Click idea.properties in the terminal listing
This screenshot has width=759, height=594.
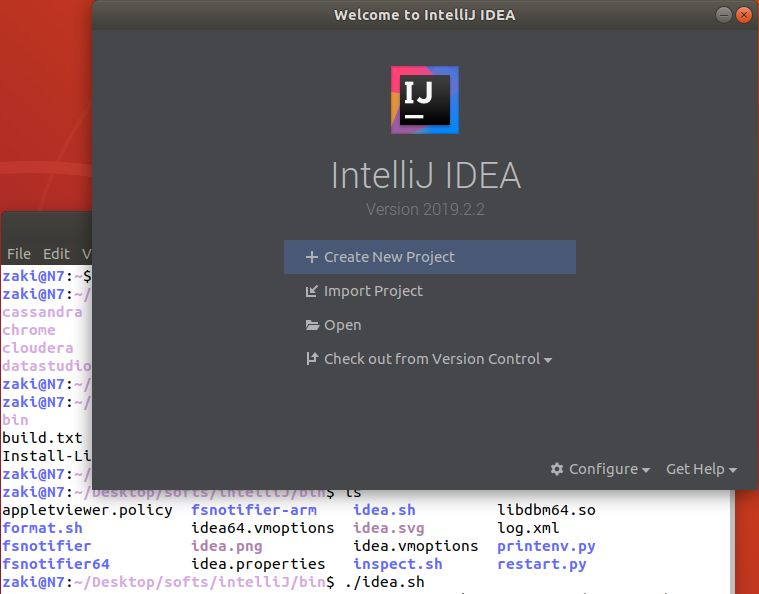pyautogui.click(x=258, y=564)
